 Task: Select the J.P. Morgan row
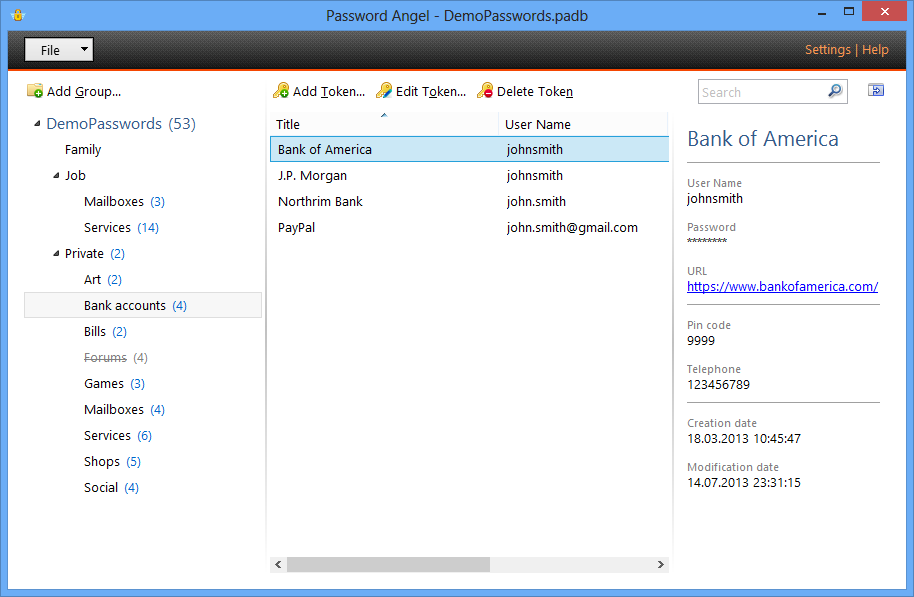[469, 175]
